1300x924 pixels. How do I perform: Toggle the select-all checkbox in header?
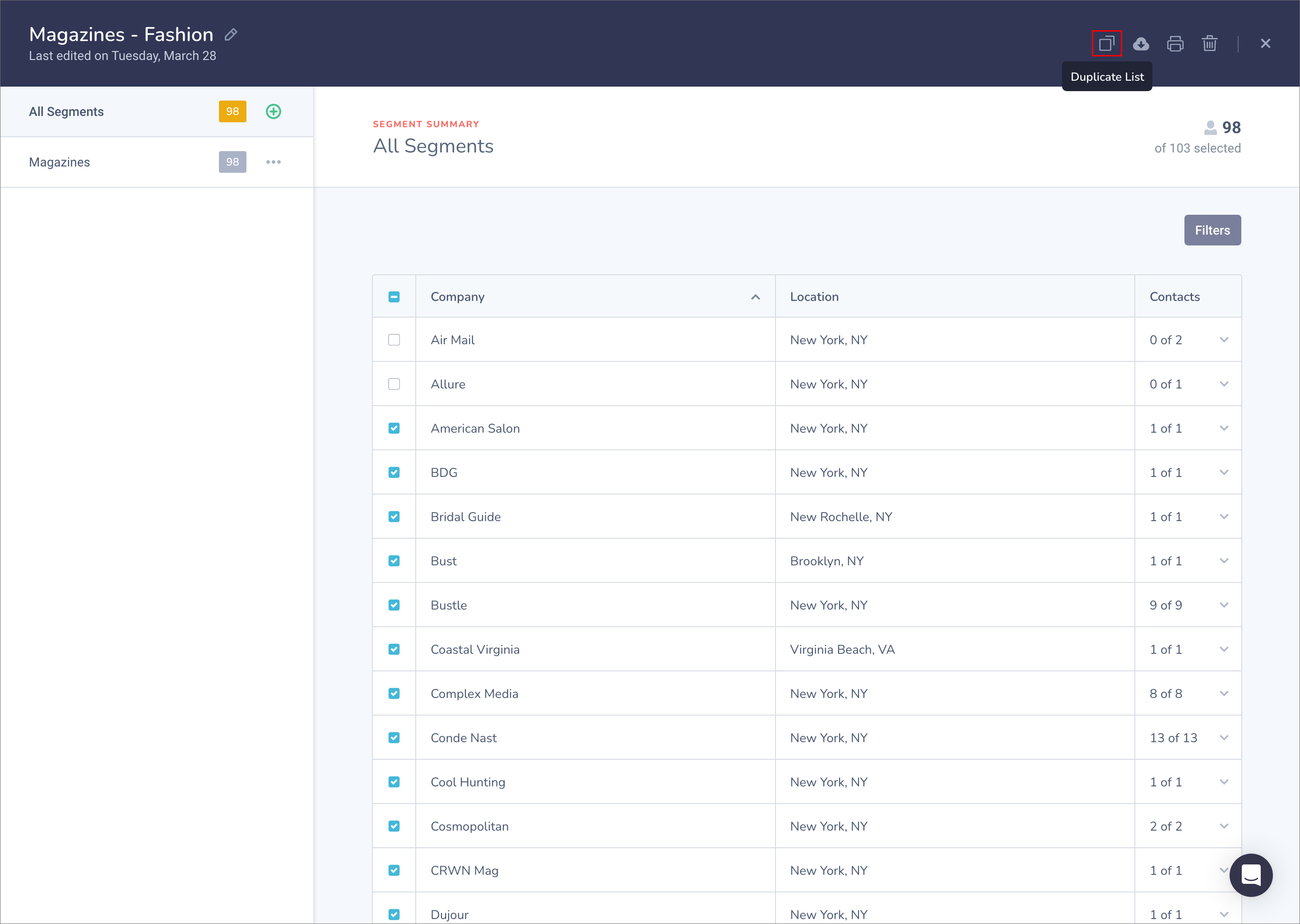pos(394,297)
